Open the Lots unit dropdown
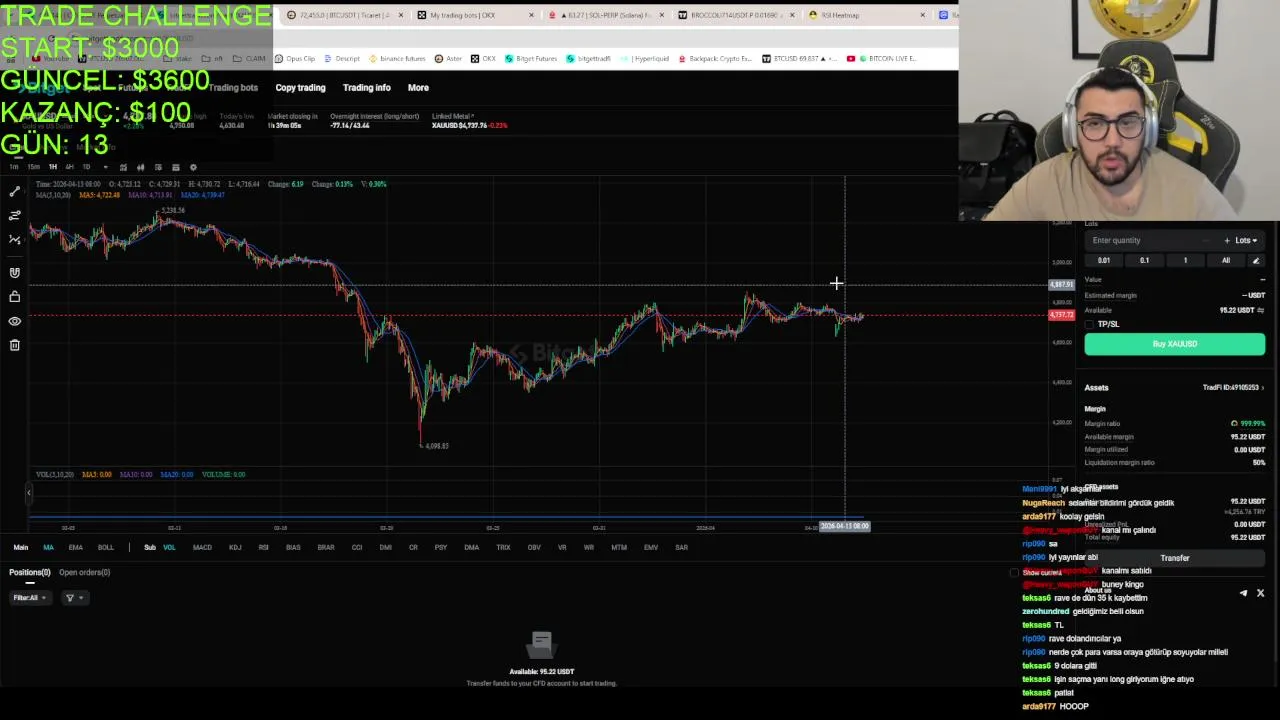 coord(1246,240)
